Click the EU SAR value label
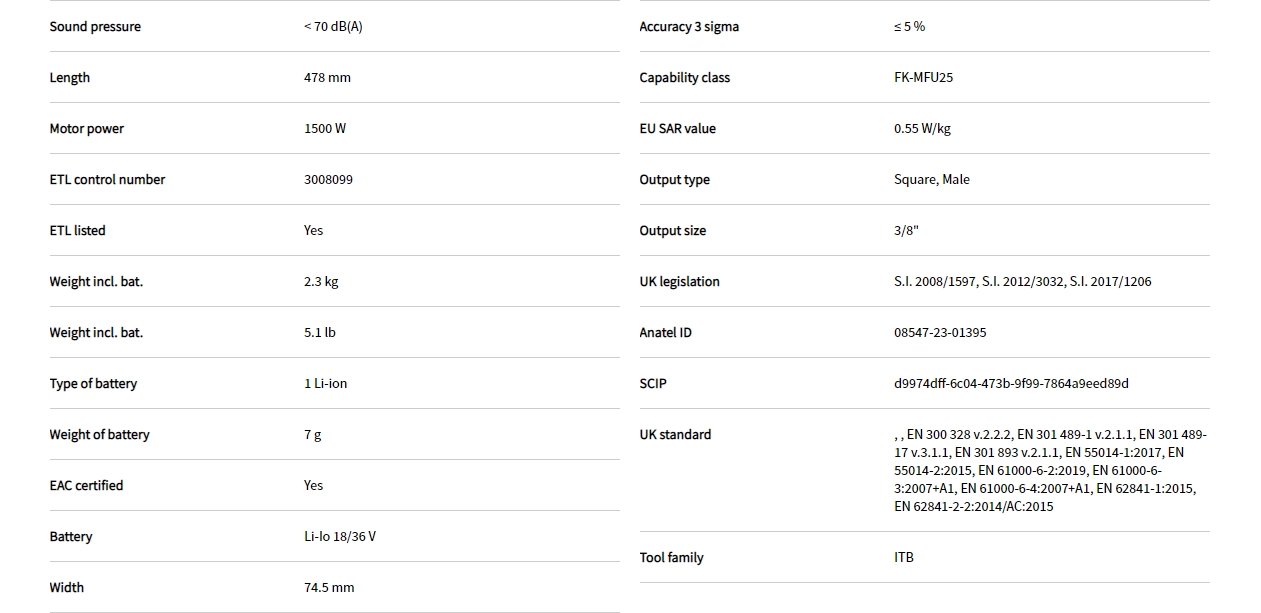Screen dimensions: 1261x613 pos(677,129)
